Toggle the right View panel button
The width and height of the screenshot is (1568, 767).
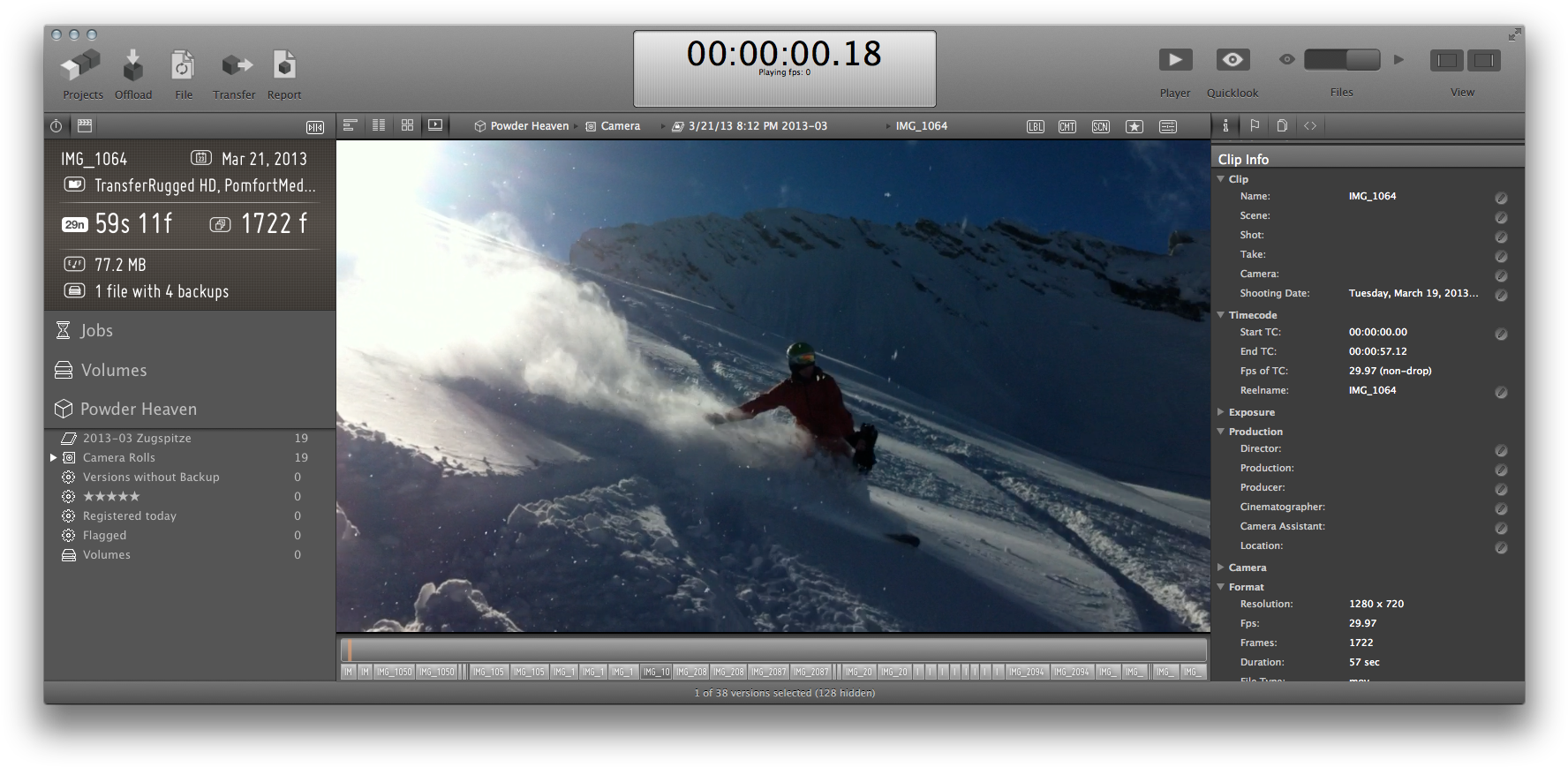1484,60
